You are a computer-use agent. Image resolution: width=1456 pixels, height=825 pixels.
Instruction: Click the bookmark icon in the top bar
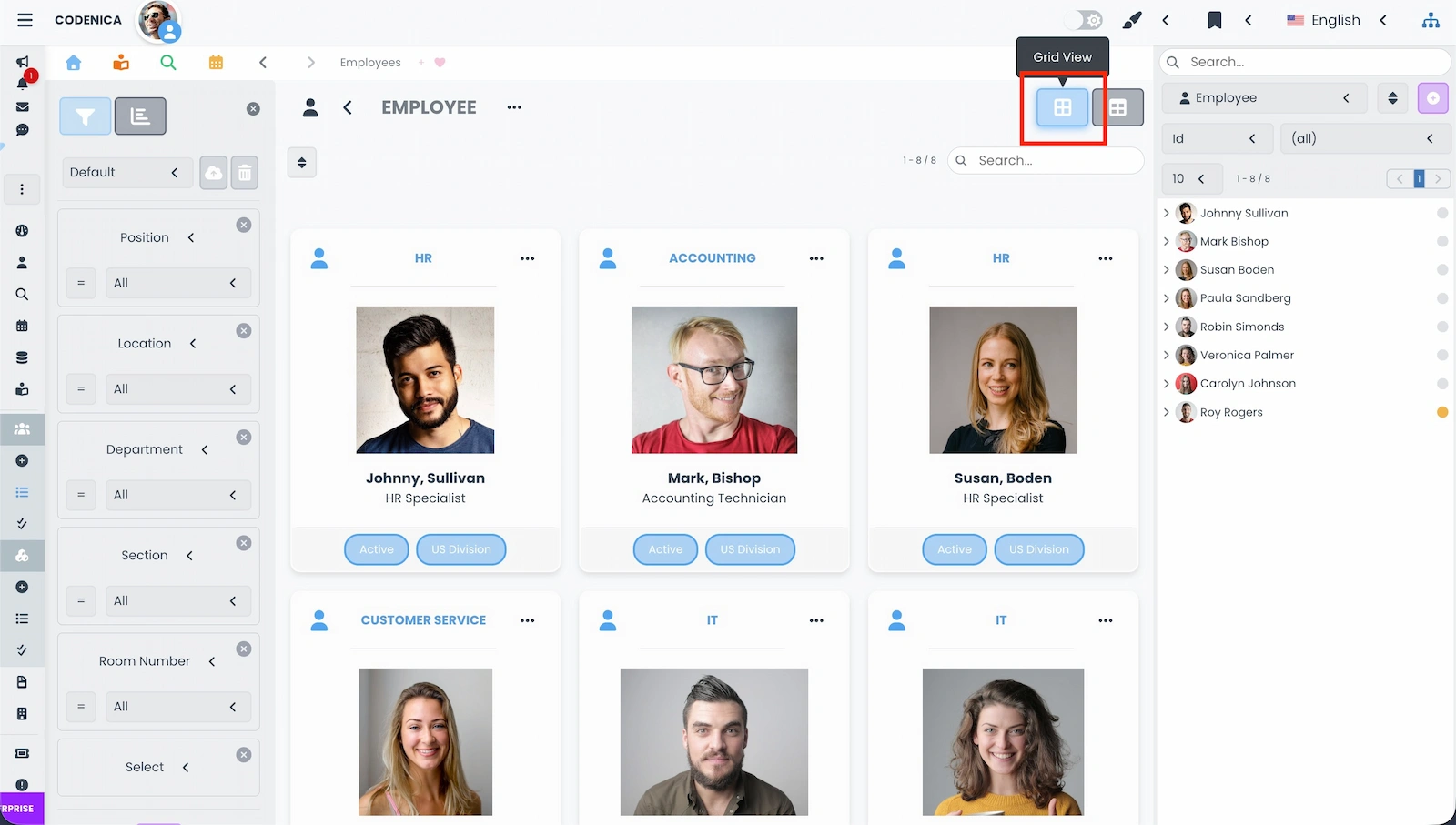[x=1214, y=19]
